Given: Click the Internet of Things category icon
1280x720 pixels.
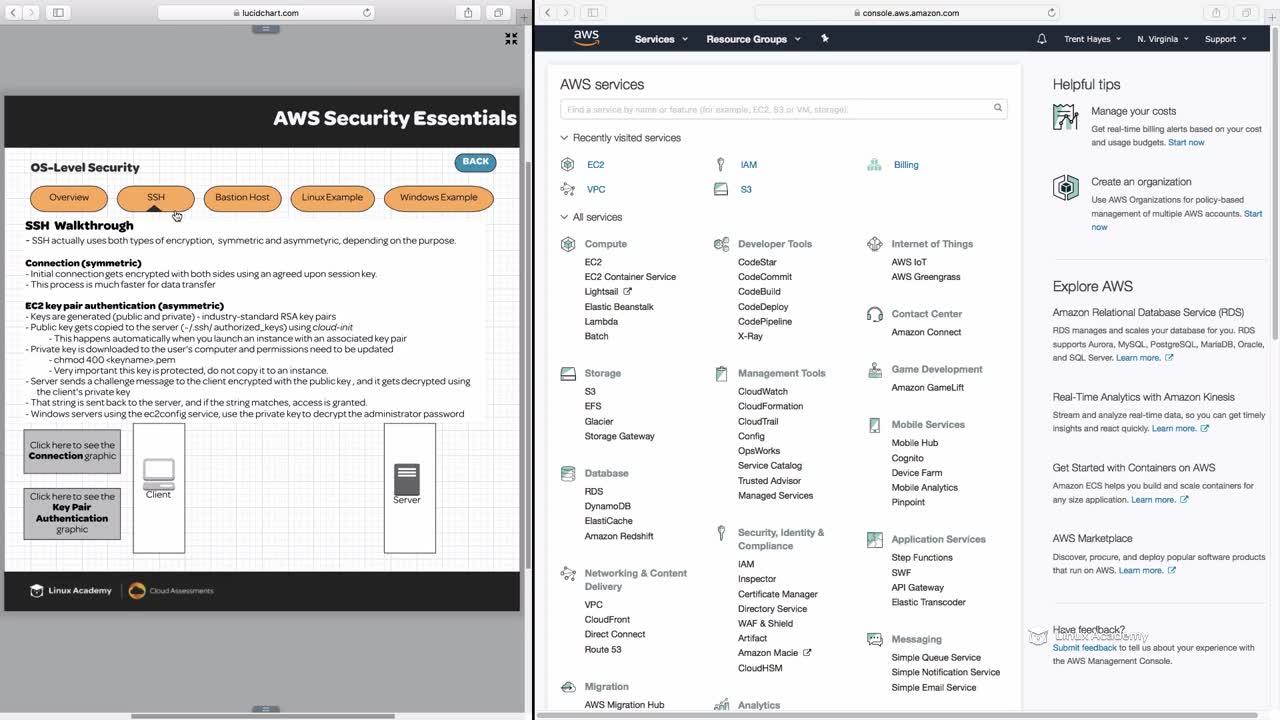Looking at the screenshot, I should [x=875, y=244].
